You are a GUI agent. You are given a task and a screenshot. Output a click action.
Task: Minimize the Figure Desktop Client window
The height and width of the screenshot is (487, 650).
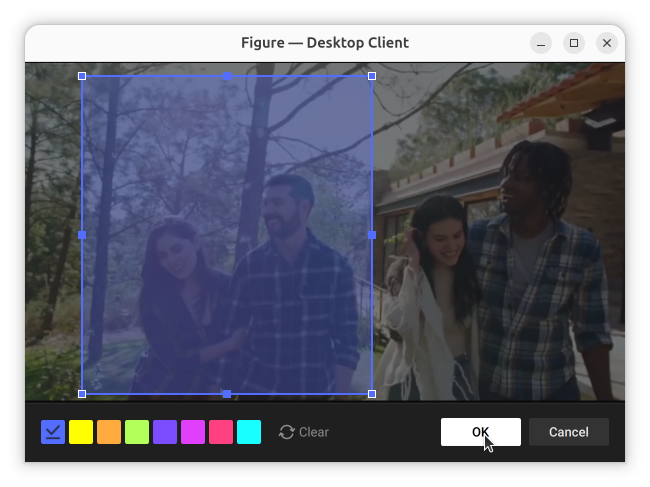coord(541,43)
